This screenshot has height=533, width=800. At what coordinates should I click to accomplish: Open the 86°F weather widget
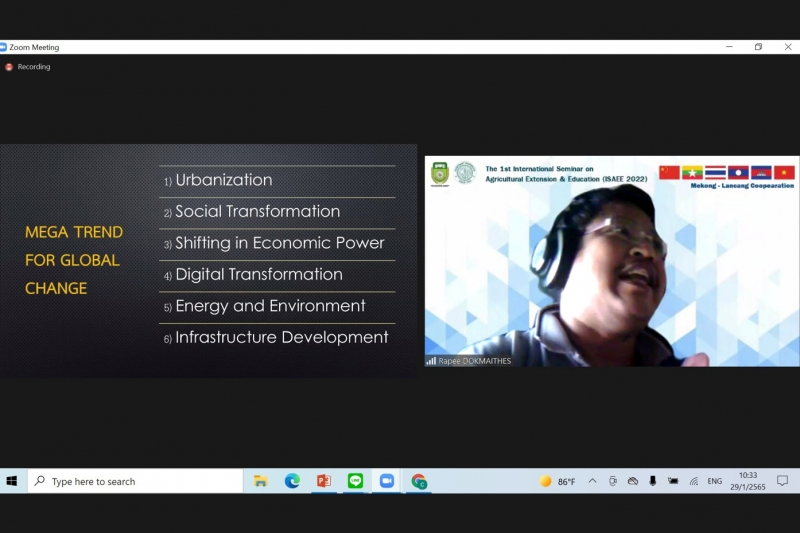coord(558,481)
